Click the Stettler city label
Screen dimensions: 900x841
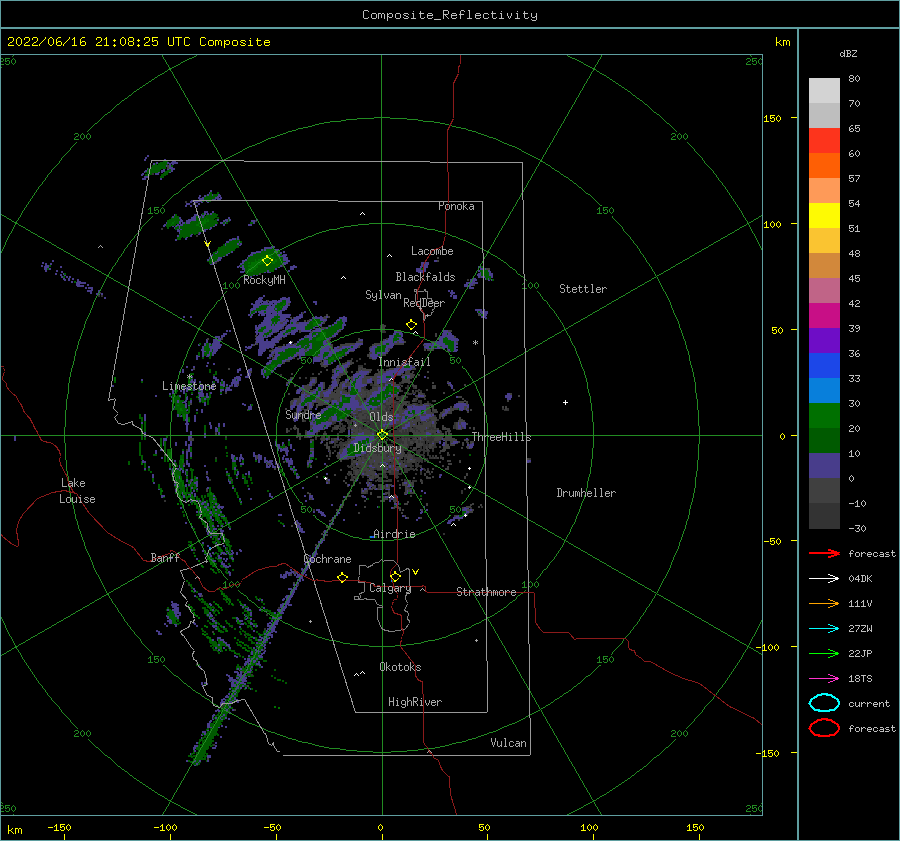[583, 289]
